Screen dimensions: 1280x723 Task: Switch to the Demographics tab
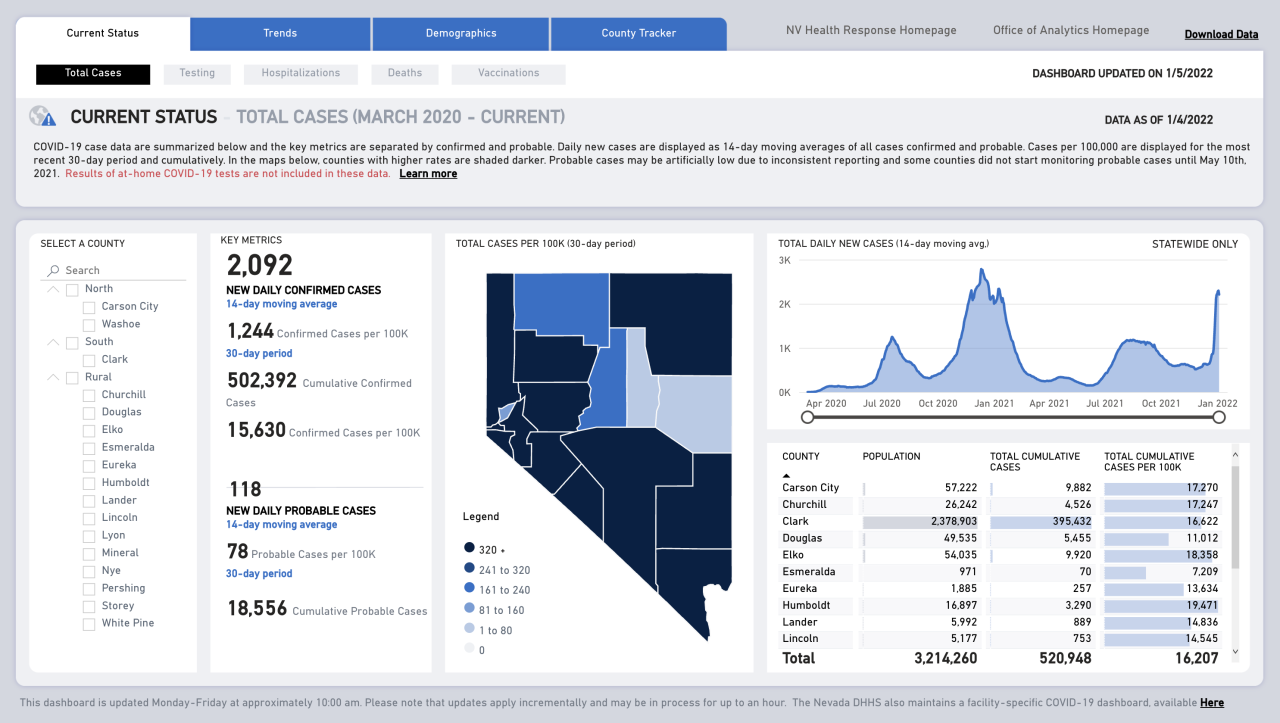pos(460,33)
